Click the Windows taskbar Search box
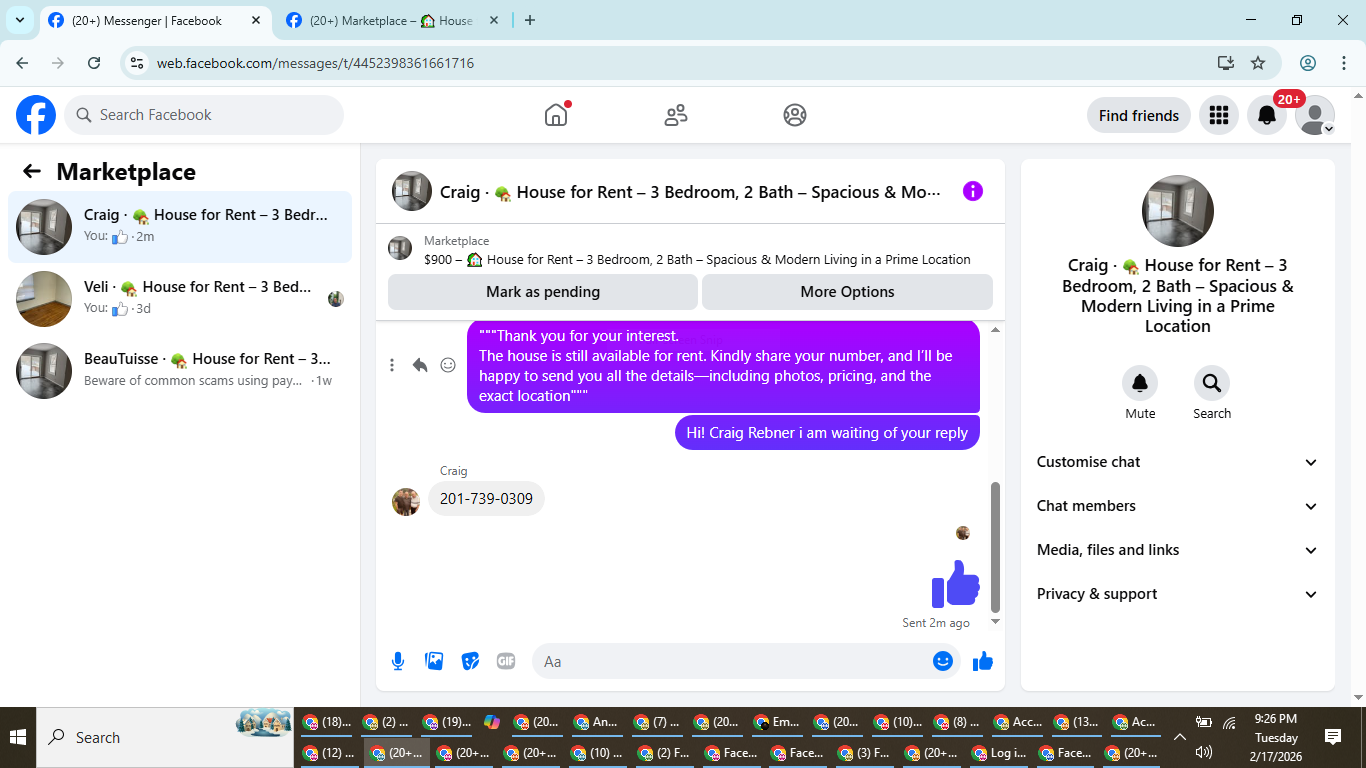Screen dimensions: 1366x768 (165, 737)
